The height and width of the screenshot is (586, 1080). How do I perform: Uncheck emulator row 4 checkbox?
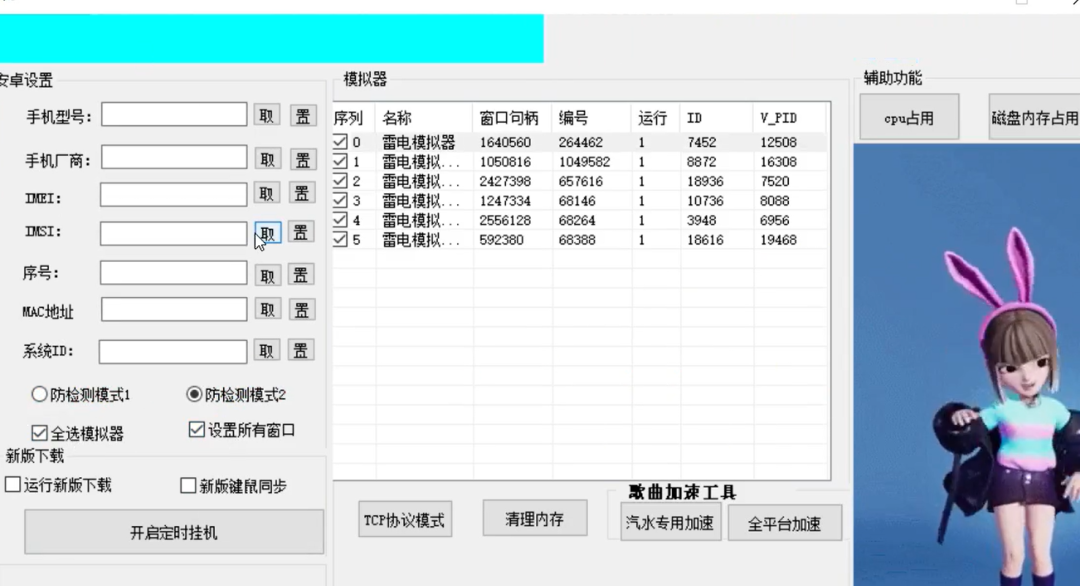tap(340, 220)
